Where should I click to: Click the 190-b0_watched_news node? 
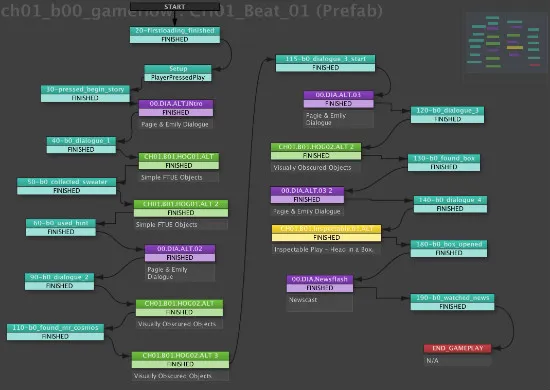click(x=452, y=302)
